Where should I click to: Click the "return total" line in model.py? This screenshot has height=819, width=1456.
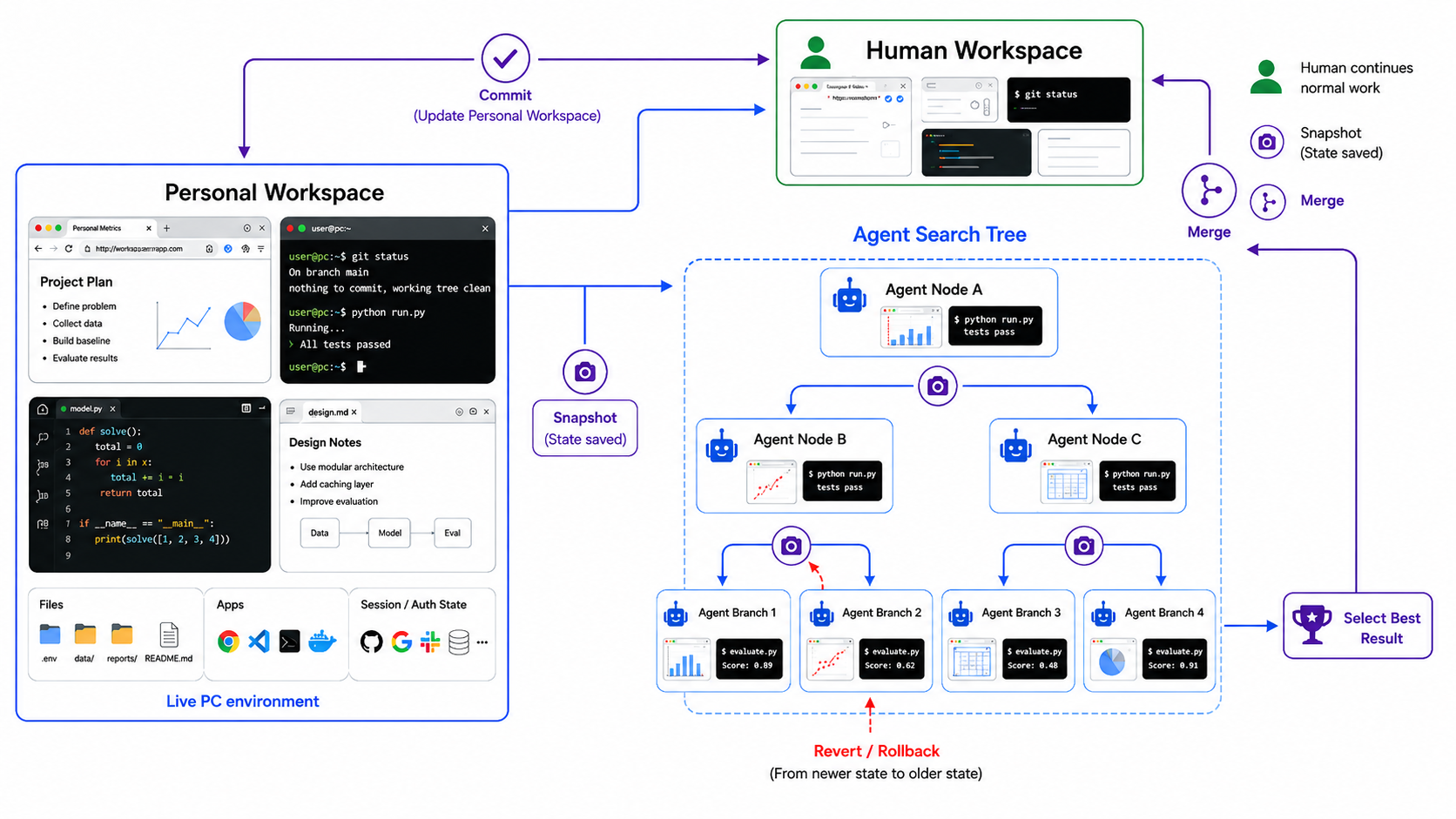pyautogui.click(x=131, y=493)
